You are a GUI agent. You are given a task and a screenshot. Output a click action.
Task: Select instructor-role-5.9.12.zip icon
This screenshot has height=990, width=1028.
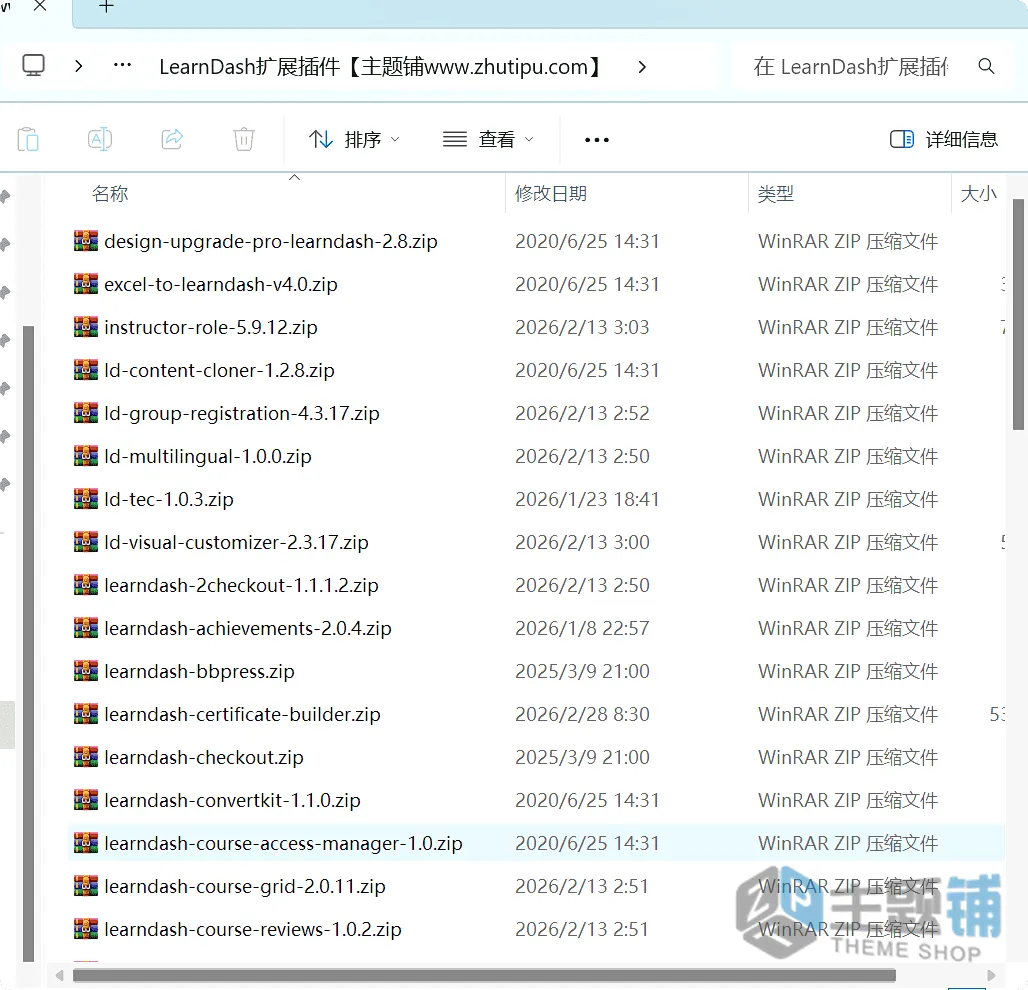(x=86, y=327)
